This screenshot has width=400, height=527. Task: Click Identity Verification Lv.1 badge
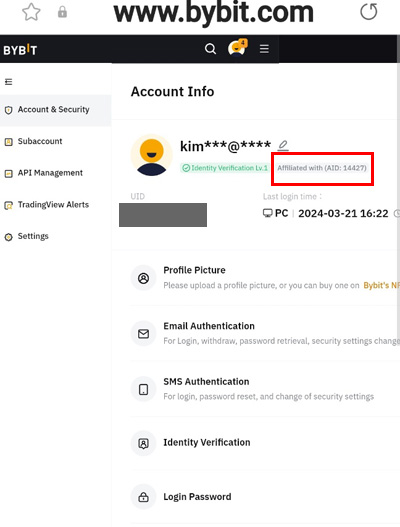(x=225, y=168)
